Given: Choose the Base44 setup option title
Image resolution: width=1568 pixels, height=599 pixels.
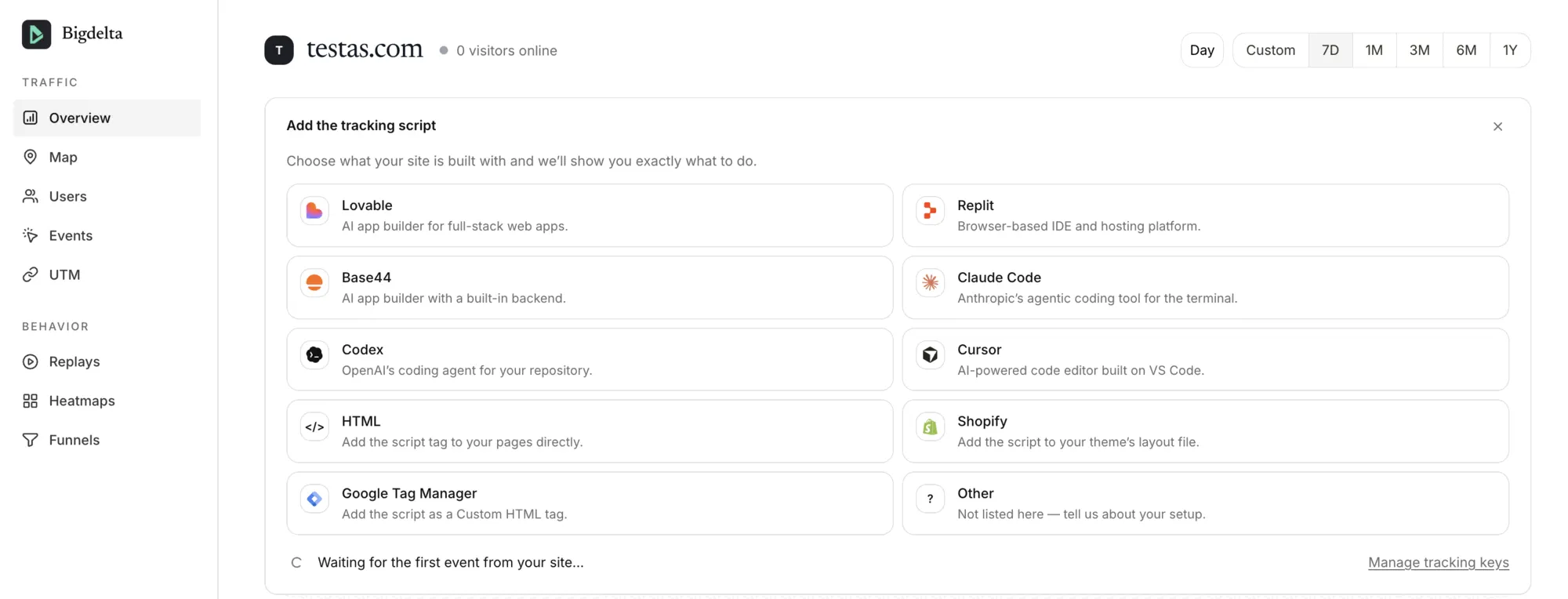Looking at the screenshot, I should pyautogui.click(x=366, y=278).
